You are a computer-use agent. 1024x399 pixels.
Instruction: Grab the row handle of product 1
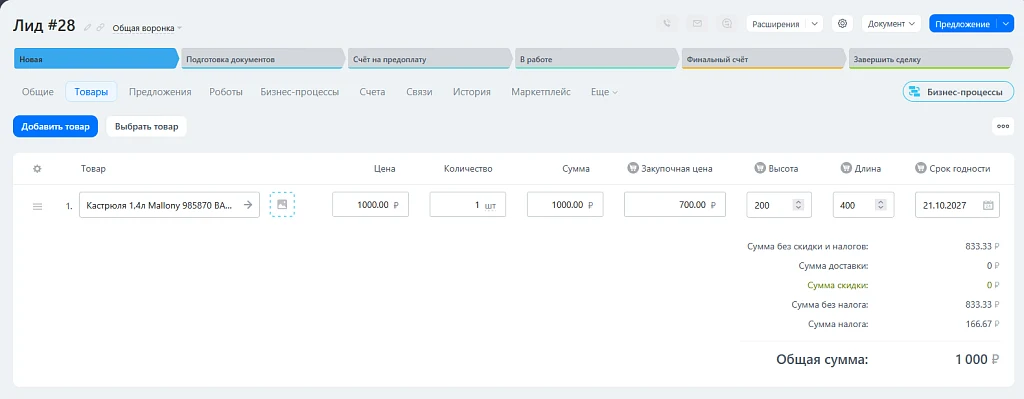click(x=37, y=206)
